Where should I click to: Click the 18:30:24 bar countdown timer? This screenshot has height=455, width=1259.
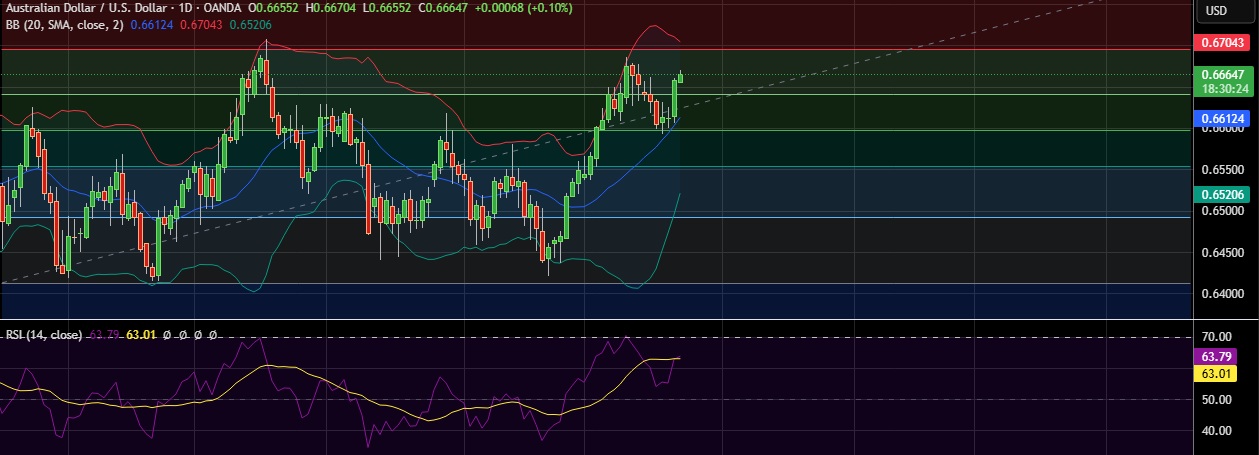point(1223,89)
